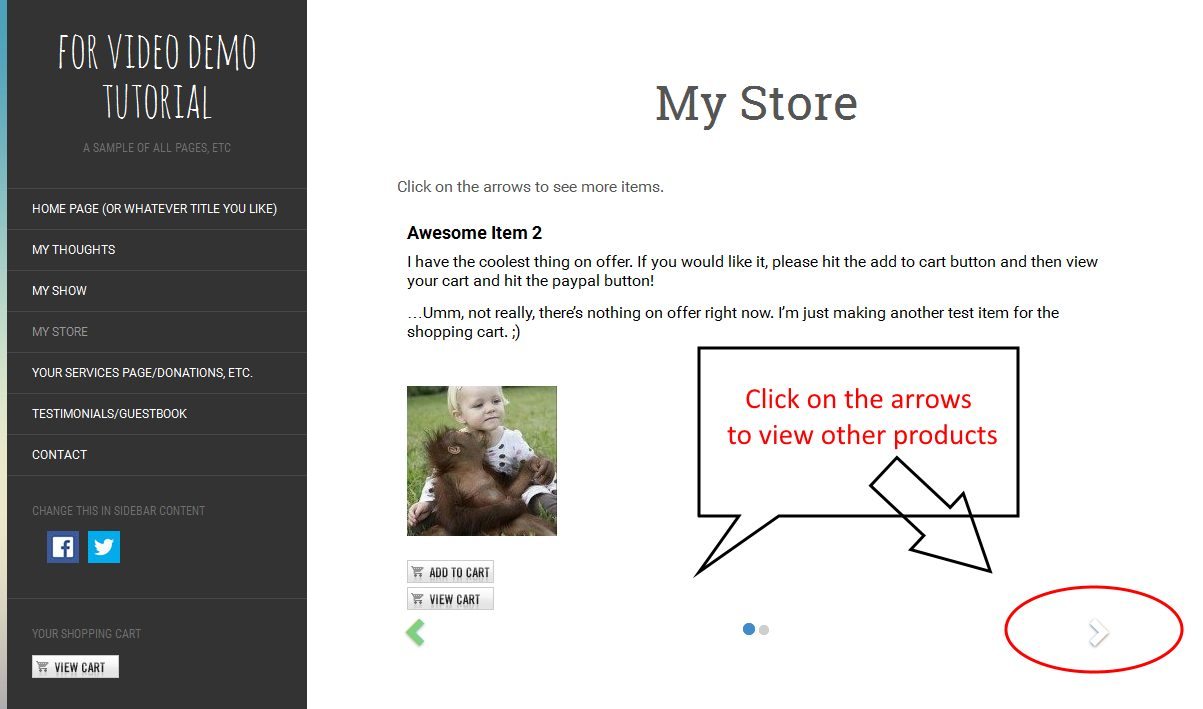This screenshot has height=709, width=1203.
Task: Add Awesome Item 2 to cart
Action: coord(450,572)
